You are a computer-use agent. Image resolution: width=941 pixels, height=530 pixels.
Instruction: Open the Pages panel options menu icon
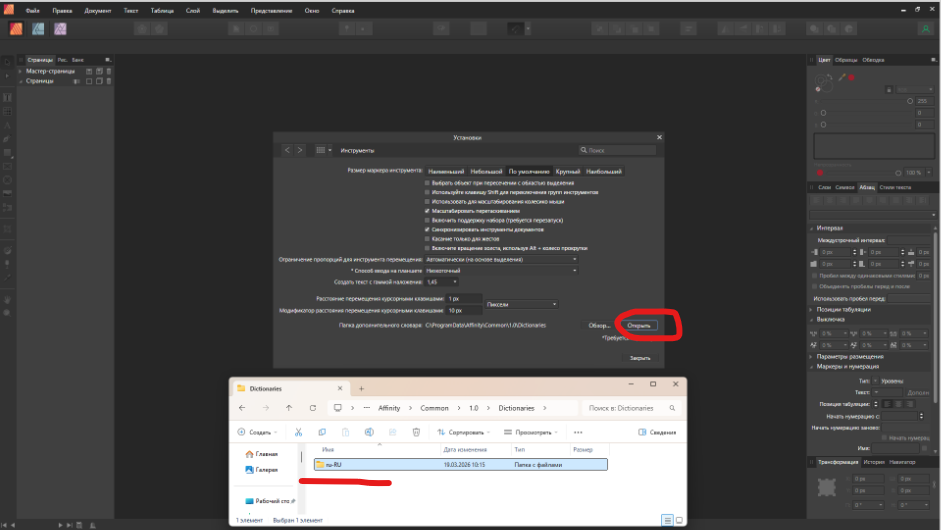(x=108, y=60)
